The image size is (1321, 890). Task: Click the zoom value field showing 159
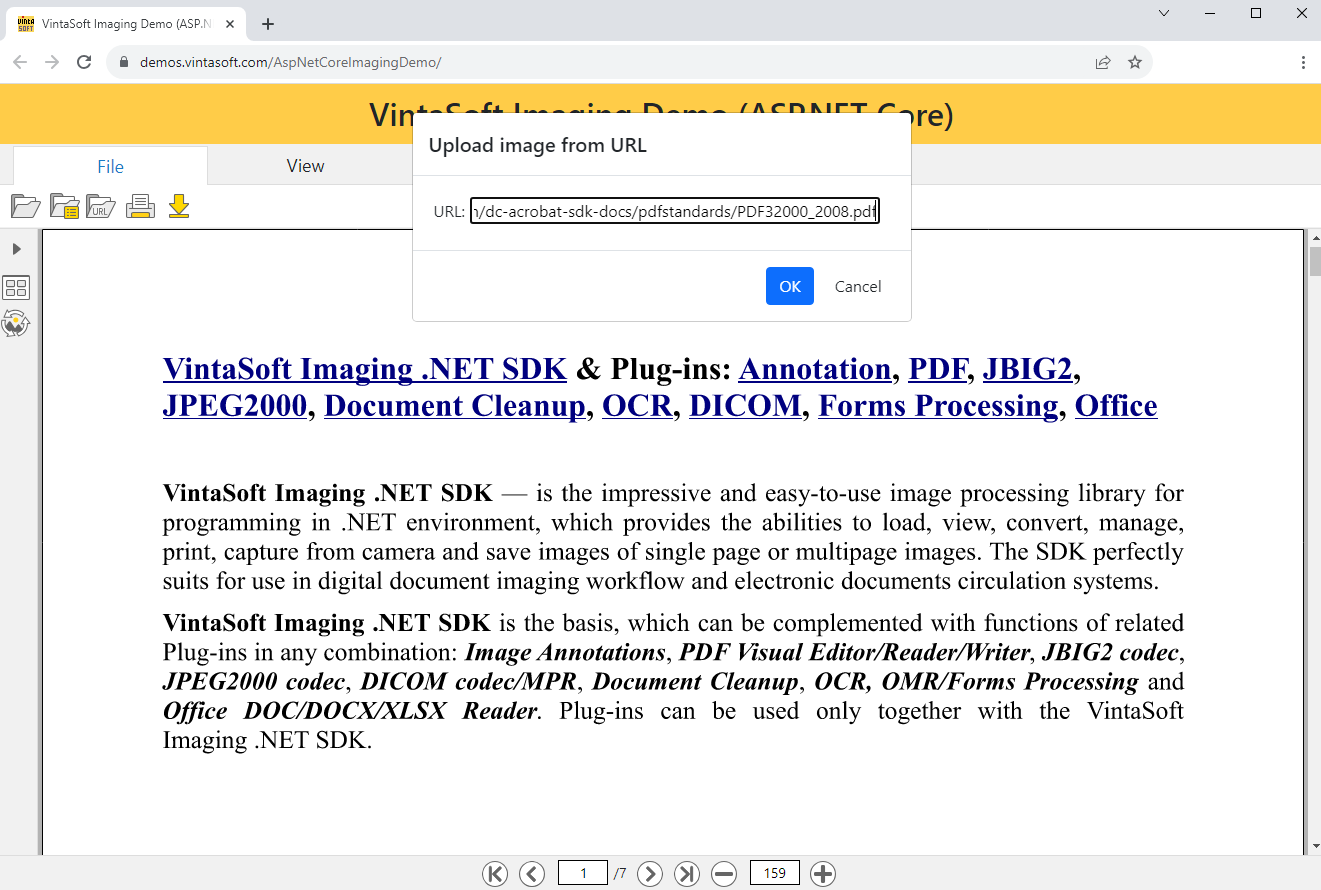pos(774,873)
